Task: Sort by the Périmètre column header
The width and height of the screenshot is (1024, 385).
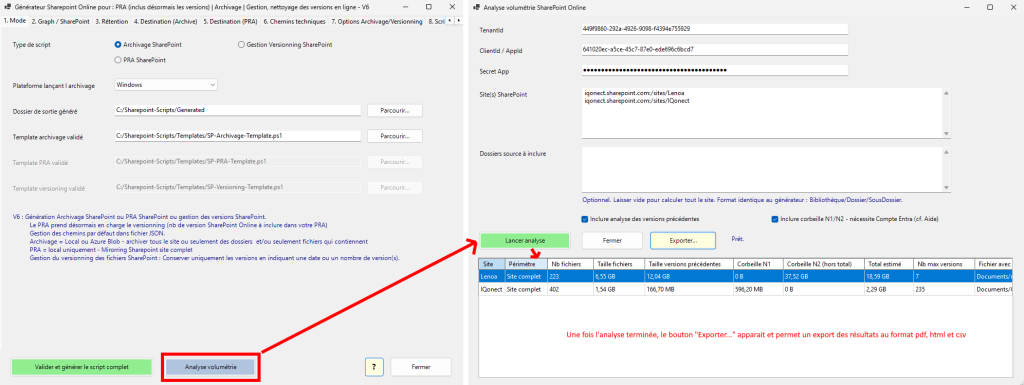Action: click(526, 264)
